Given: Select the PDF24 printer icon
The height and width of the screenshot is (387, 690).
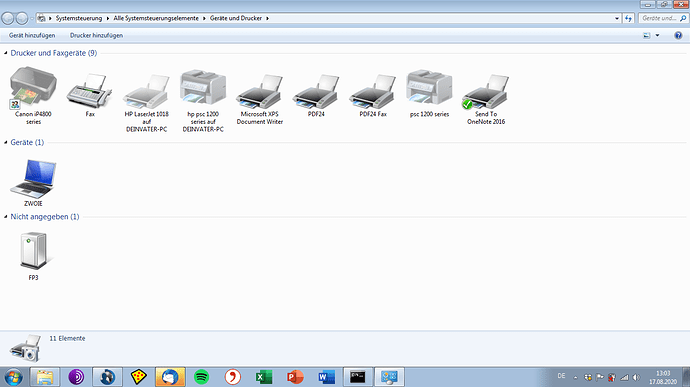Looking at the screenshot, I should tap(316, 95).
